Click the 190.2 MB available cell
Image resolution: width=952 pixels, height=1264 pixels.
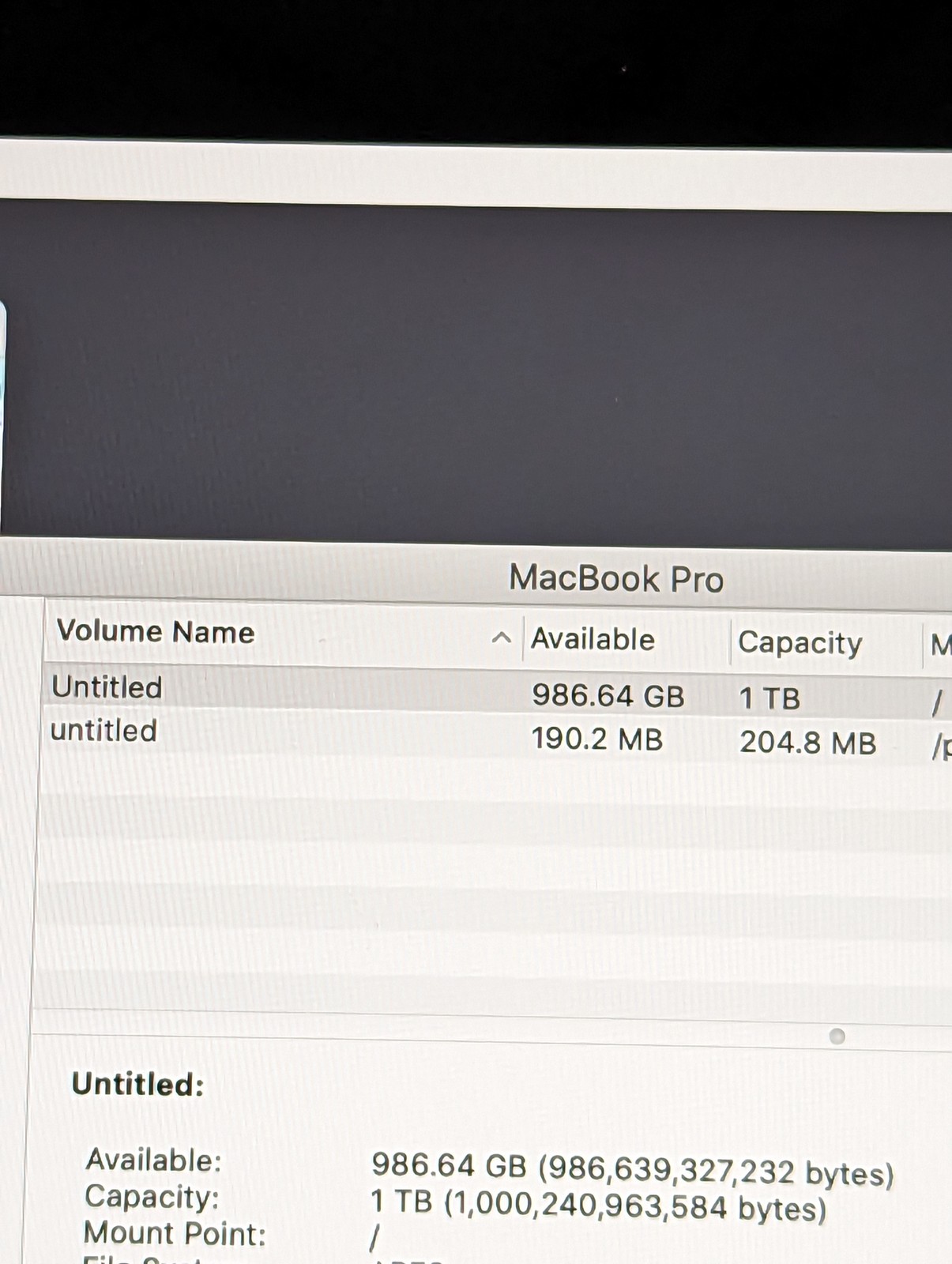[596, 739]
